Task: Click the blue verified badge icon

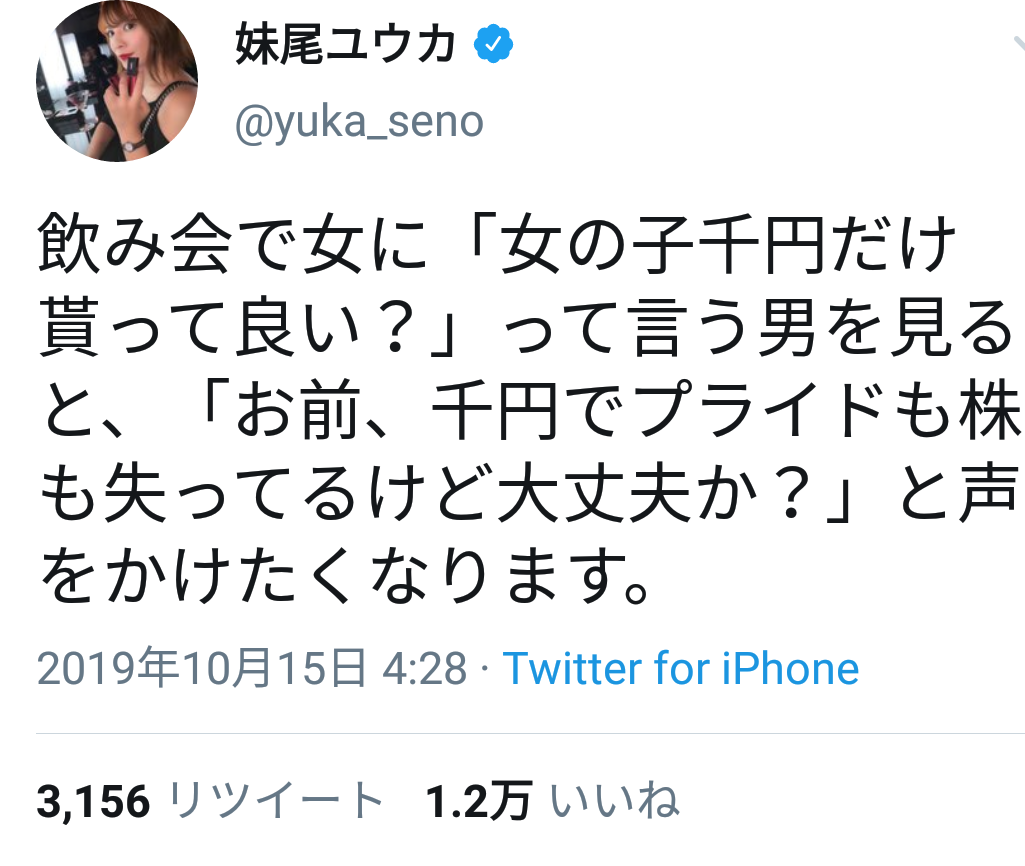Action: (494, 43)
